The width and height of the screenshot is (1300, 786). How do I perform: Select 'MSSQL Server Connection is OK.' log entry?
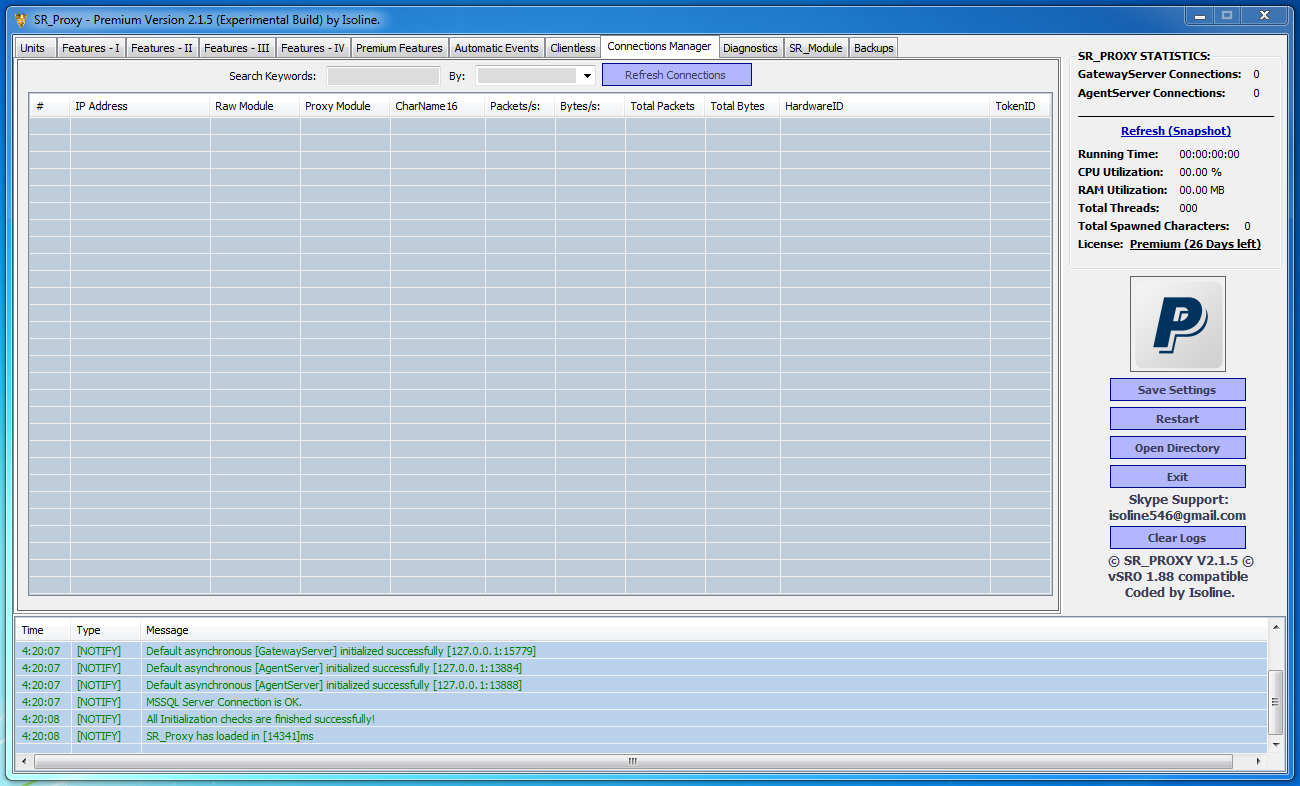[x=642, y=702]
